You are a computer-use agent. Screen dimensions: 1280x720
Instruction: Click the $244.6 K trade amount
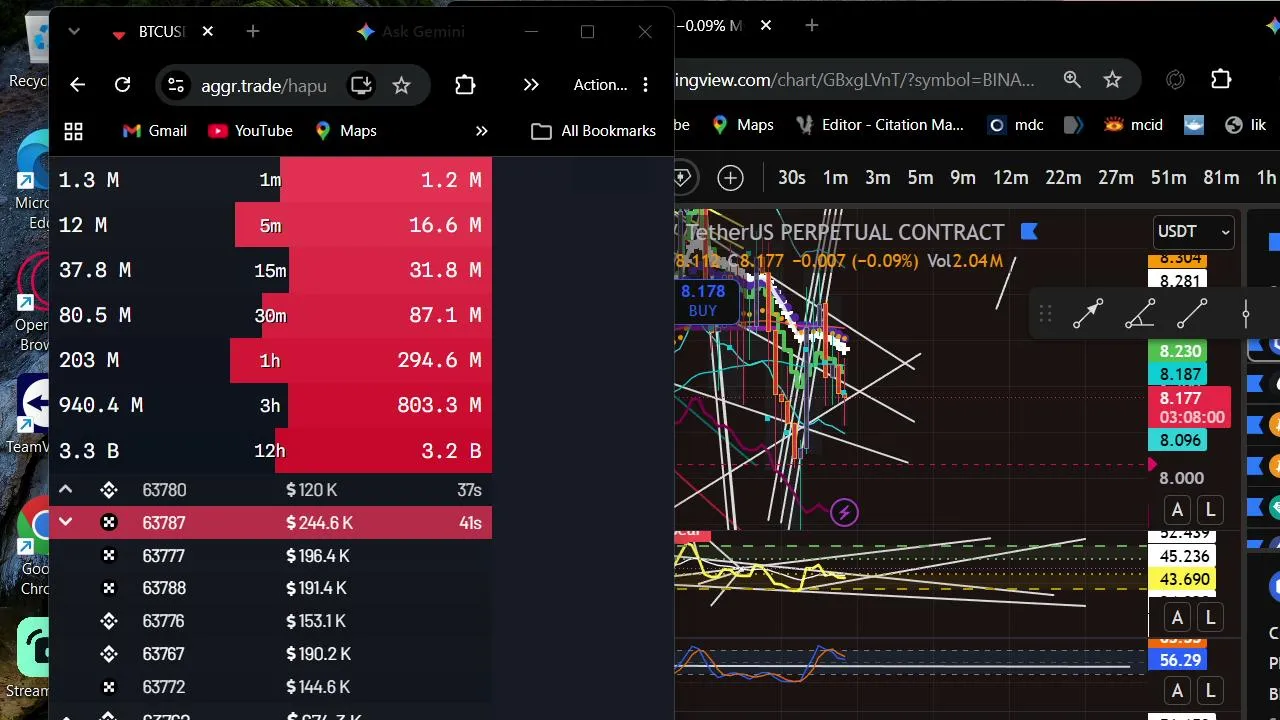320,523
